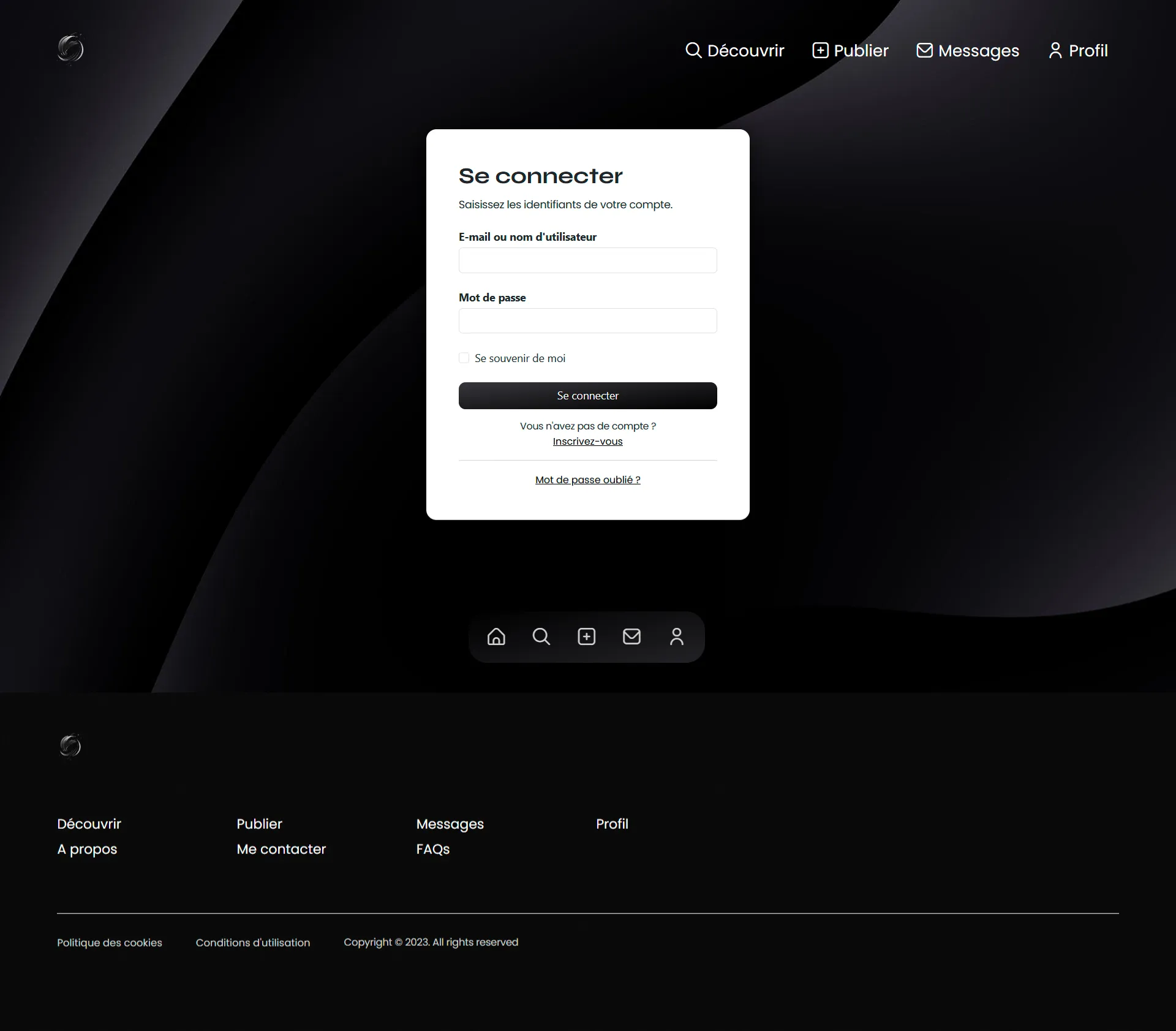
Task: Click the person icon in bottom dock
Action: coord(676,636)
